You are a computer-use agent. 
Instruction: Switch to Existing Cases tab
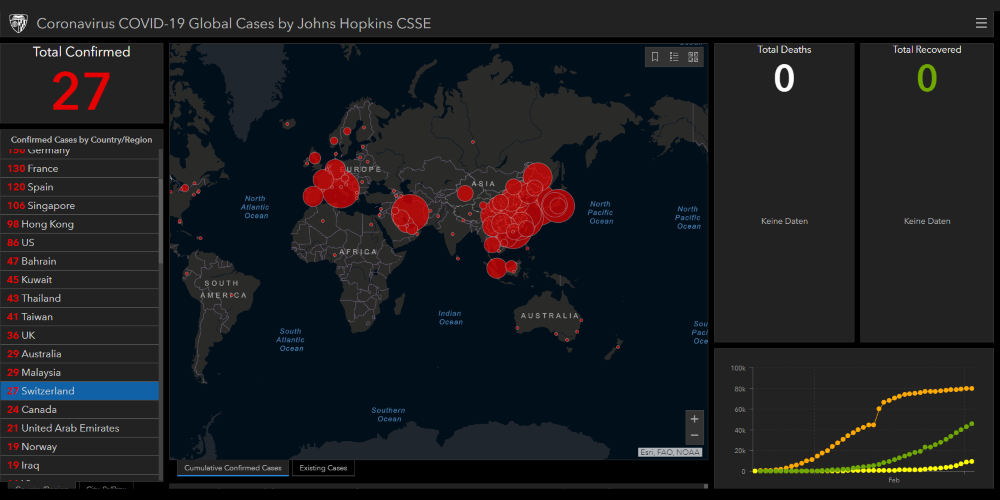323,468
